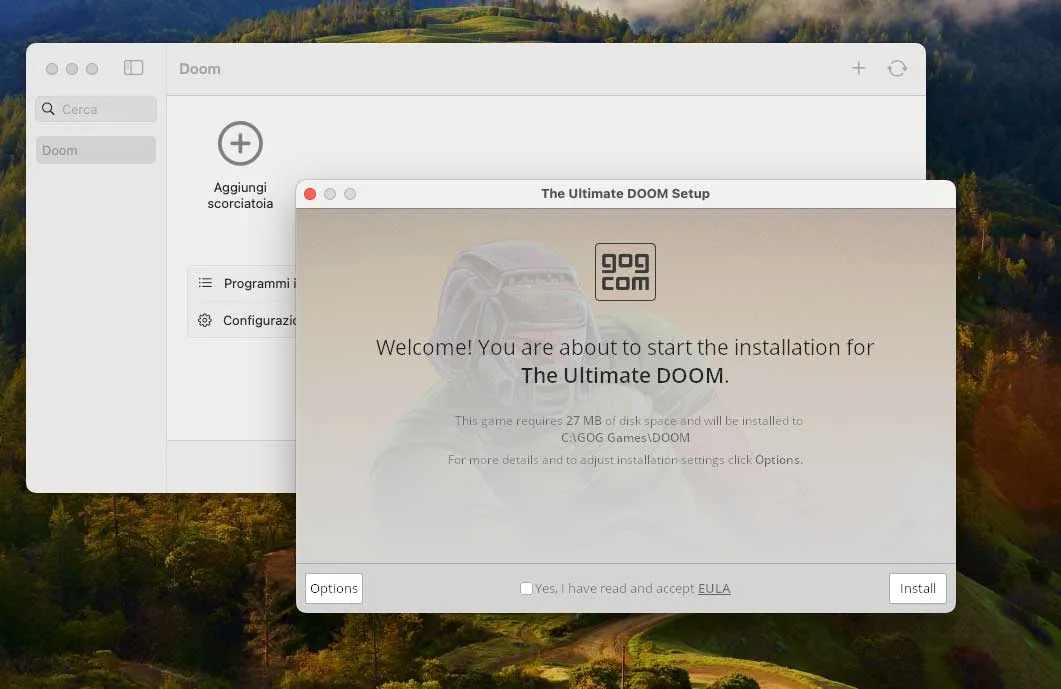The image size is (1061, 689).
Task: Click the Aggiungi scorciatoia label
Action: click(240, 195)
